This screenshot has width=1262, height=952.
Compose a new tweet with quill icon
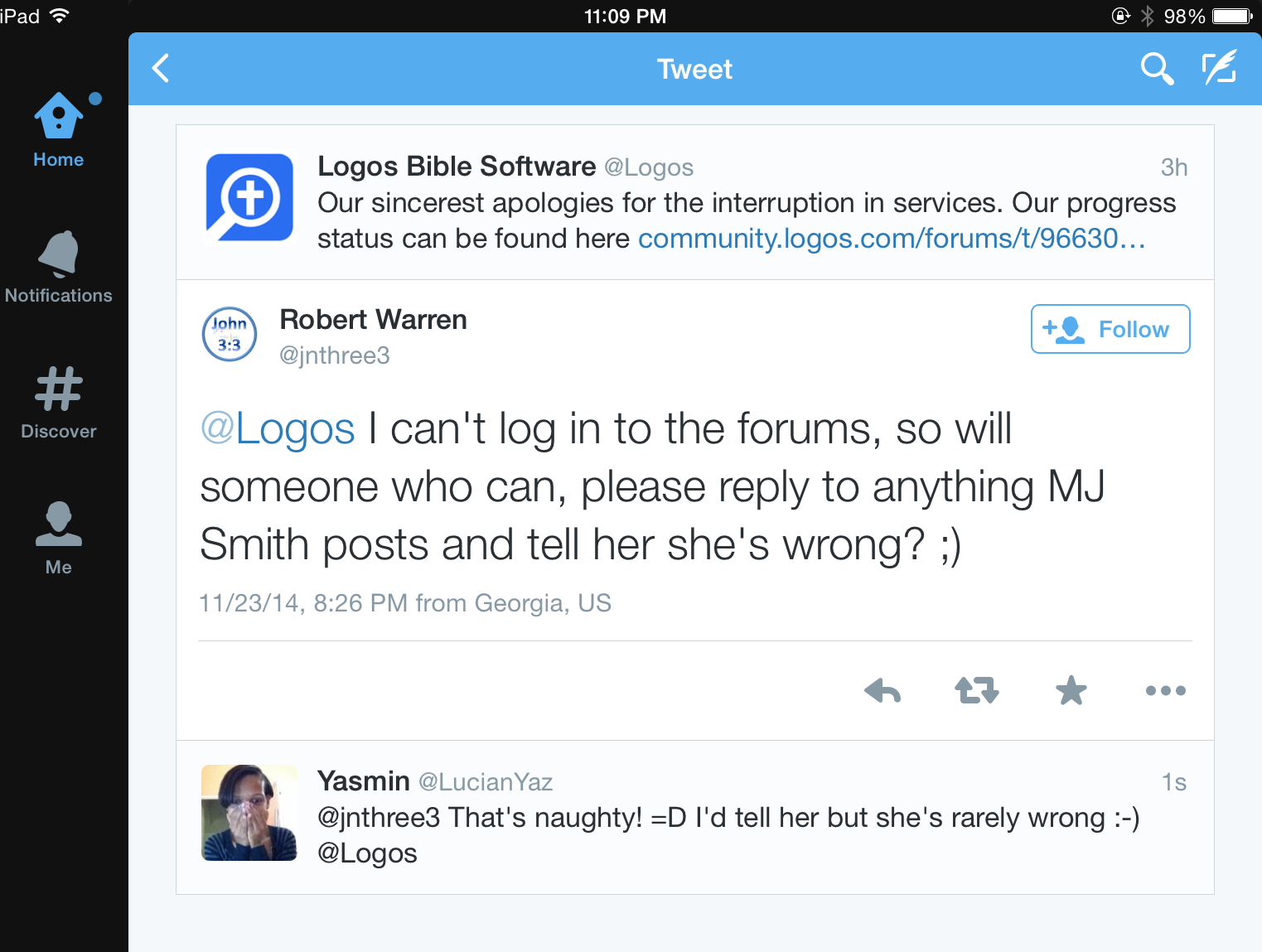click(x=1219, y=69)
